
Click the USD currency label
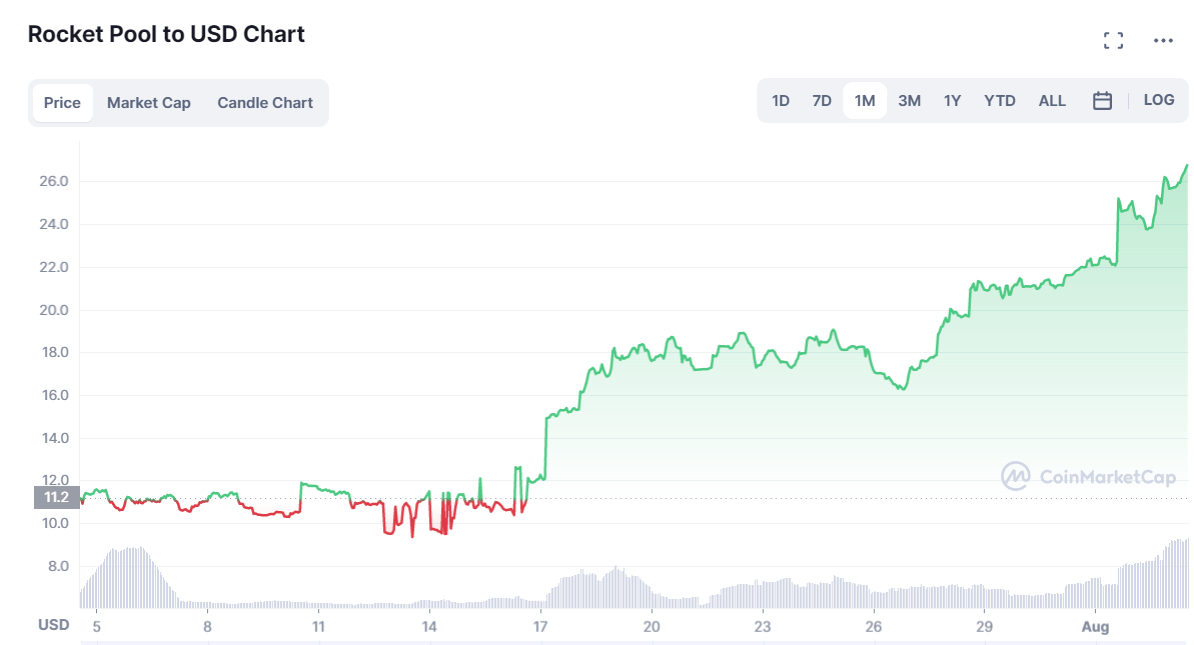pos(54,625)
